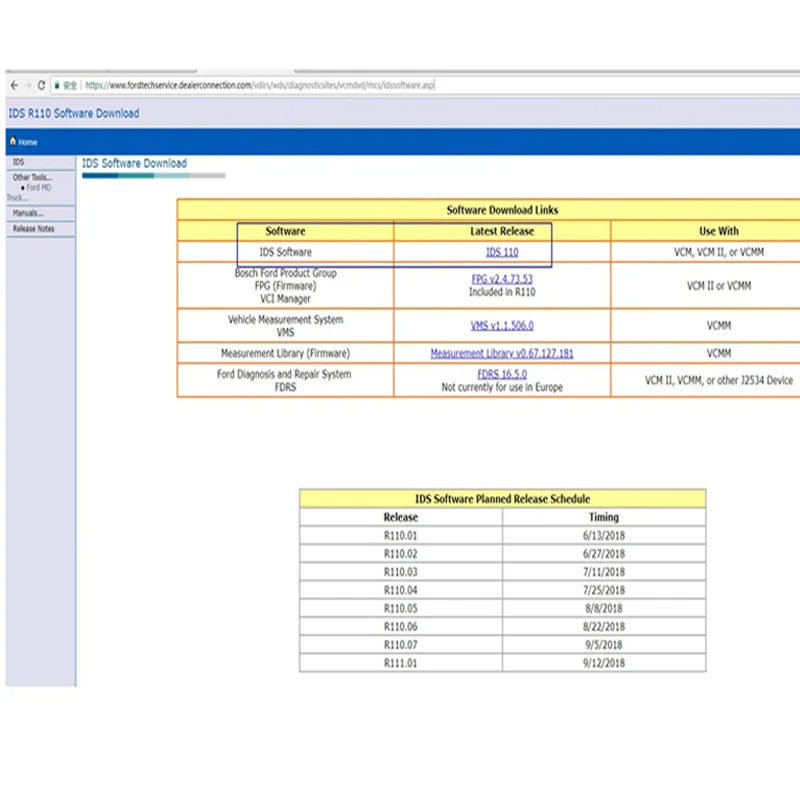Click the progress bar under heading
Image resolution: width=800 pixels, height=800 pixels.
coord(154,176)
